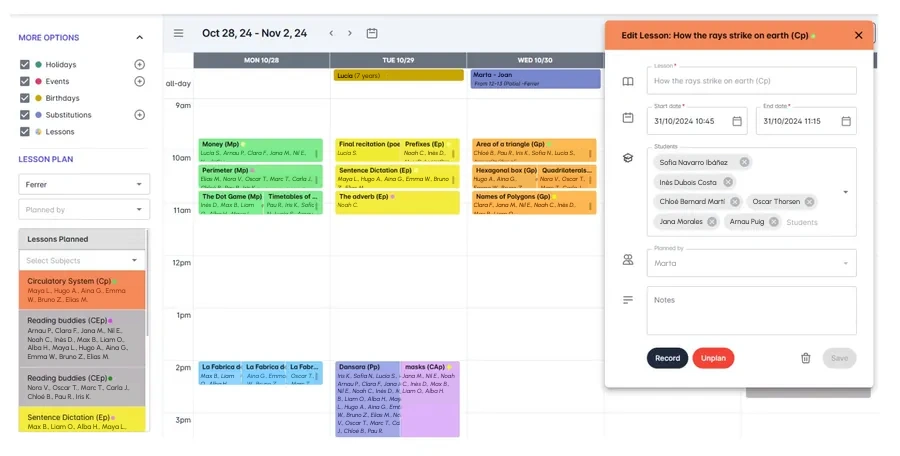The image size is (900, 456).
Task: Open Lucia (7 years) birthday event
Action: (x=399, y=75)
